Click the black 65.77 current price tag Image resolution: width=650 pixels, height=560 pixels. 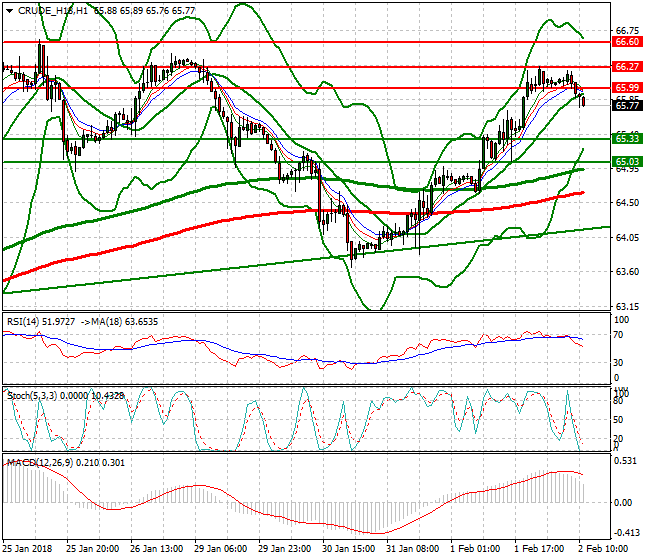point(627,105)
